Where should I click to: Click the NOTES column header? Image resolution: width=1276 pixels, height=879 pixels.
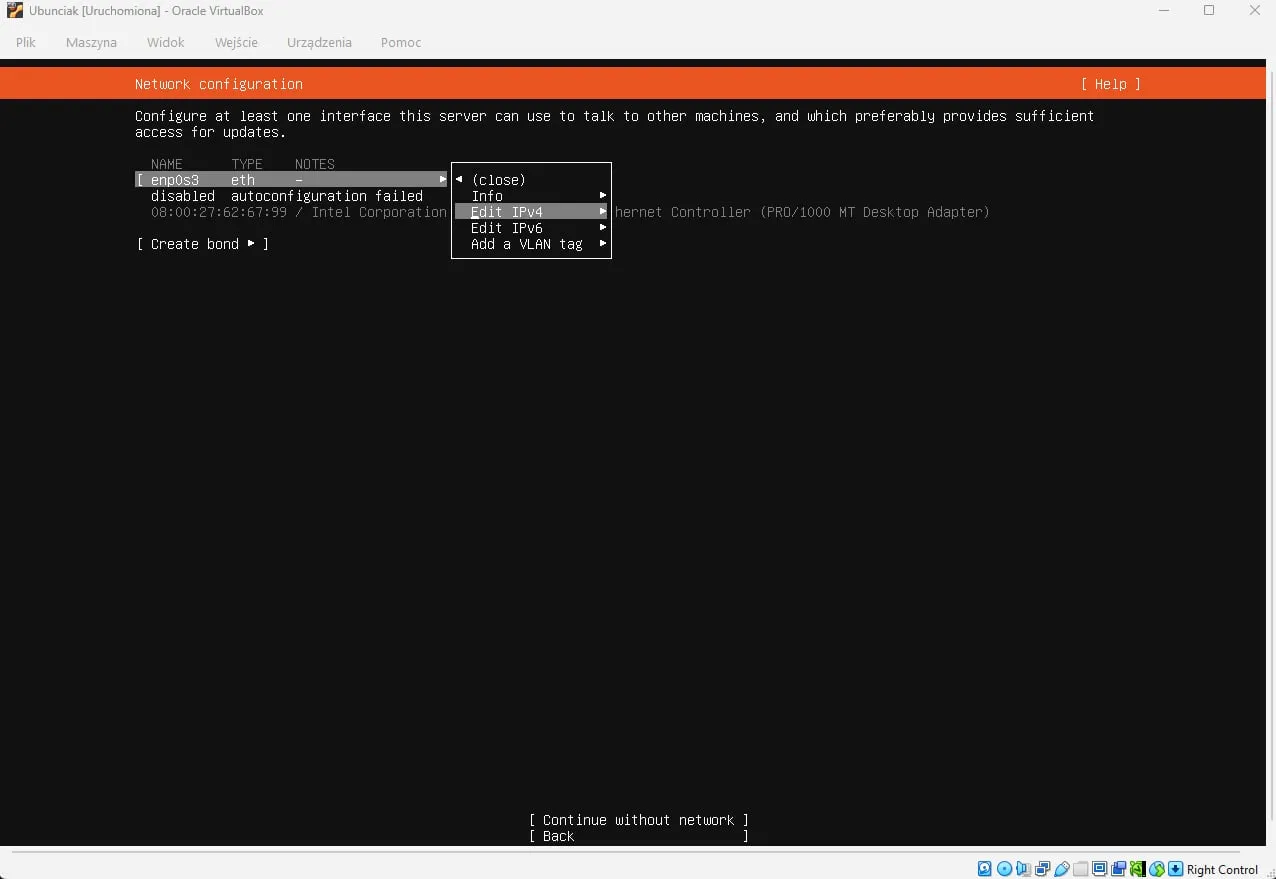pyautogui.click(x=315, y=164)
